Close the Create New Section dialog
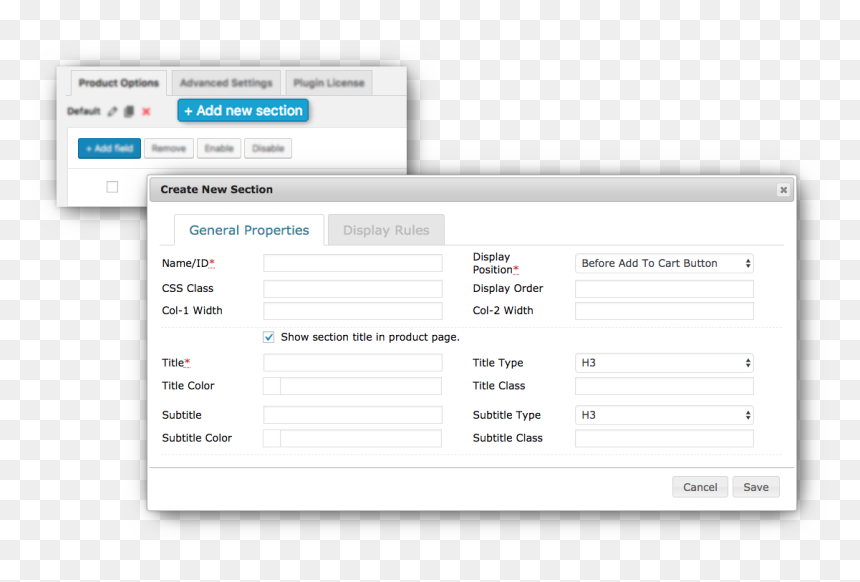Viewport: 860px width, 582px height. [x=783, y=190]
